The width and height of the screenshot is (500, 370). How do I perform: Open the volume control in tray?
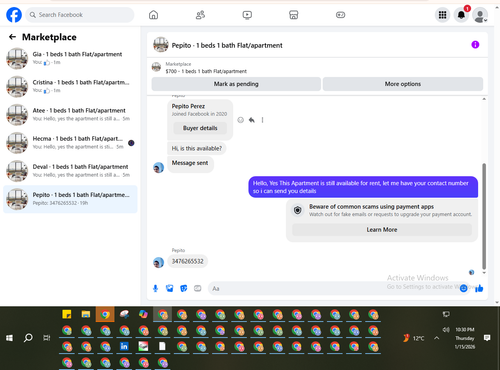[446, 329]
